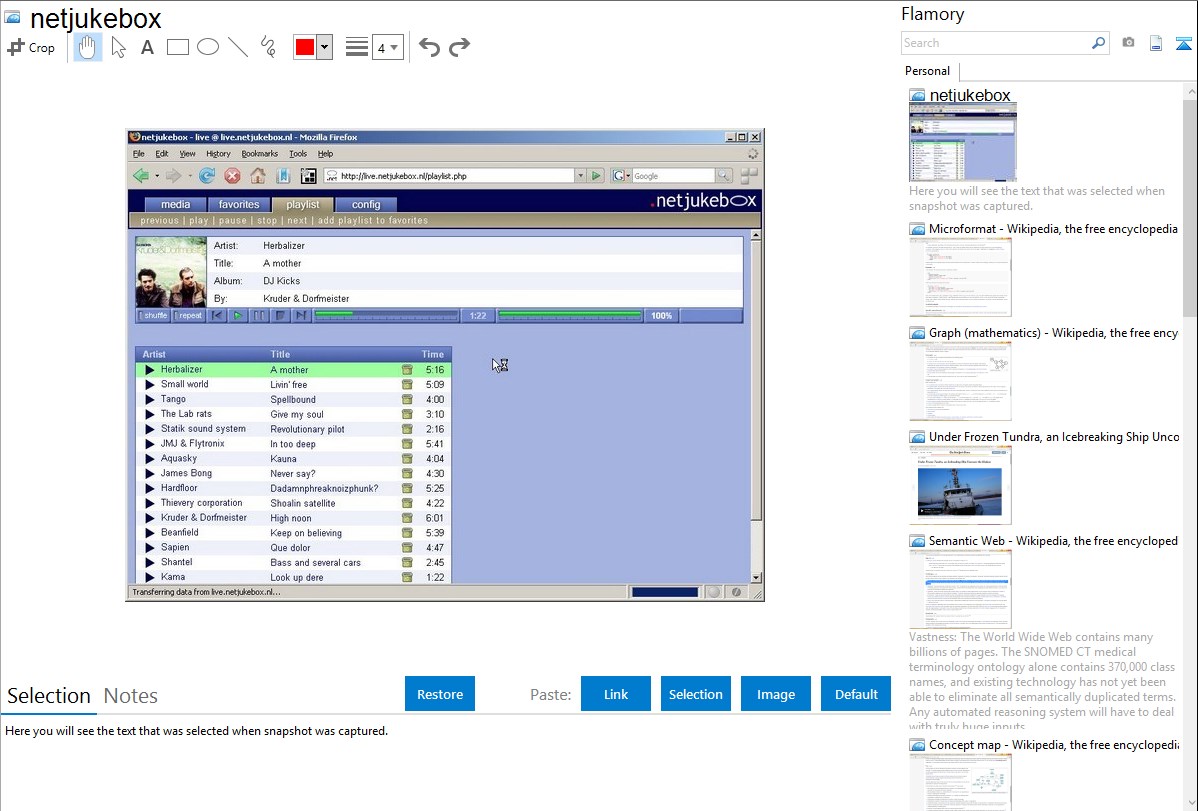
Task: Click the Kruder & Dorfmeister album cover
Action: coord(171,272)
